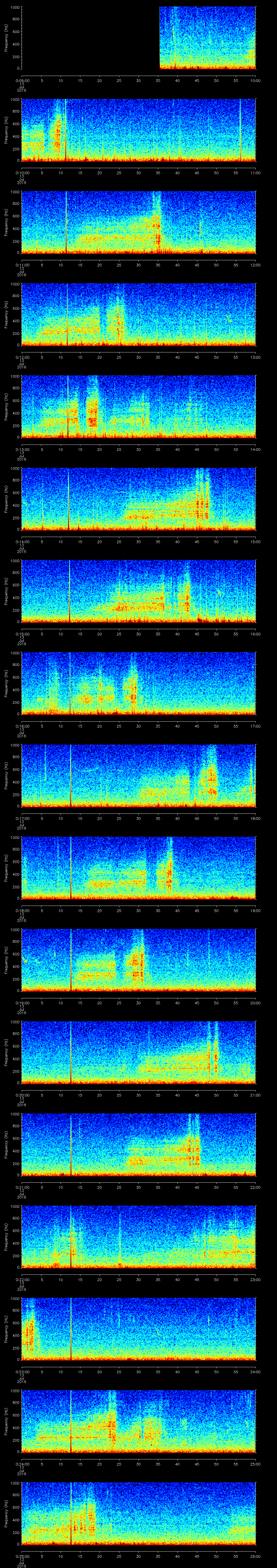This screenshot has height=1568, width=277.
Task: Click the "14:00" end time label
Action: [x=255, y=449]
